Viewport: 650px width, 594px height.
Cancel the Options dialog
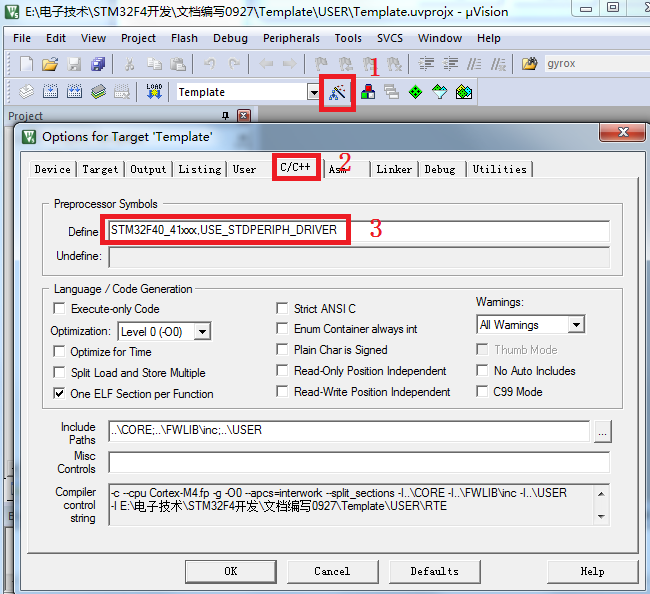(332, 571)
